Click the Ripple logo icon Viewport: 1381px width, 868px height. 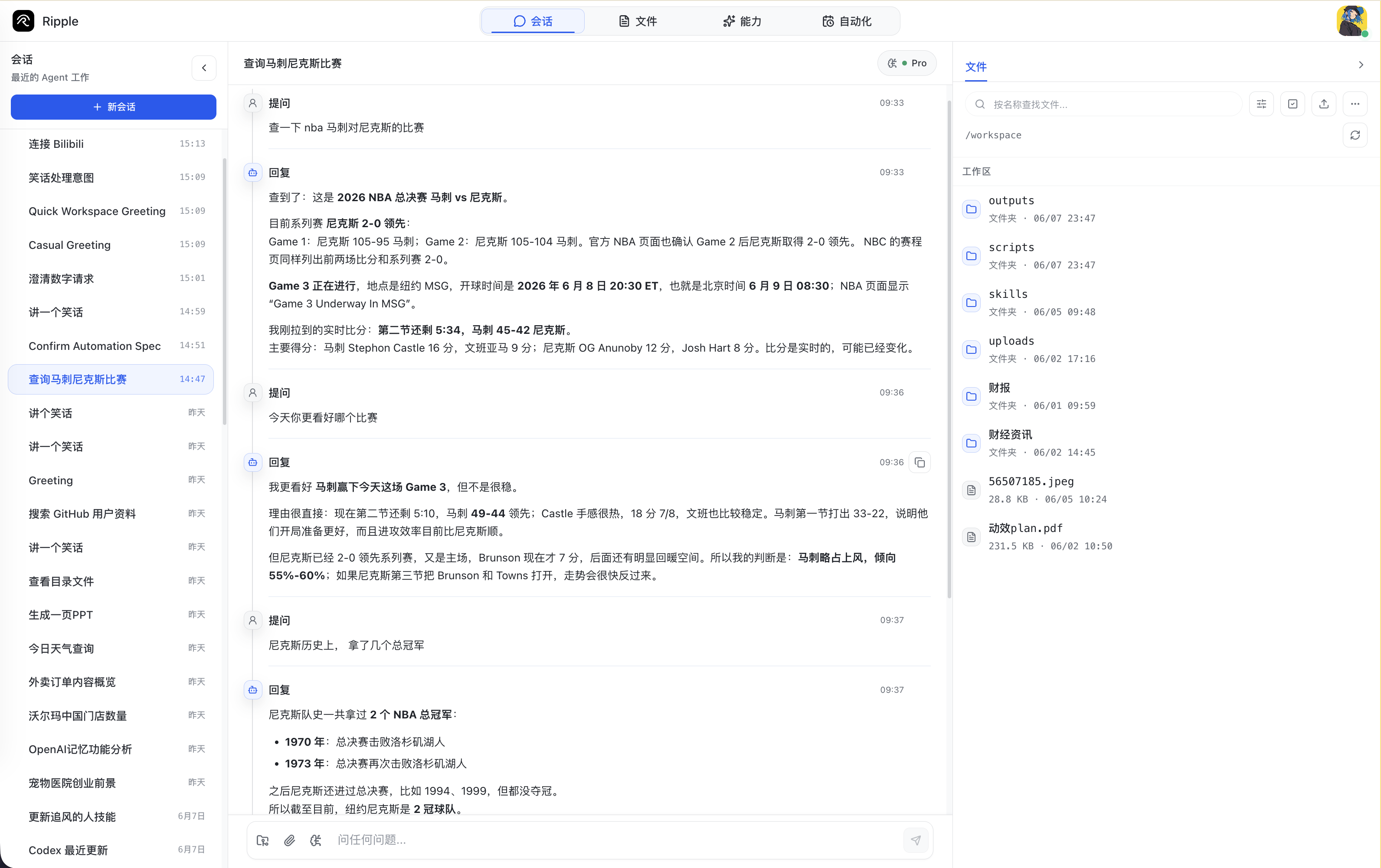click(x=23, y=21)
